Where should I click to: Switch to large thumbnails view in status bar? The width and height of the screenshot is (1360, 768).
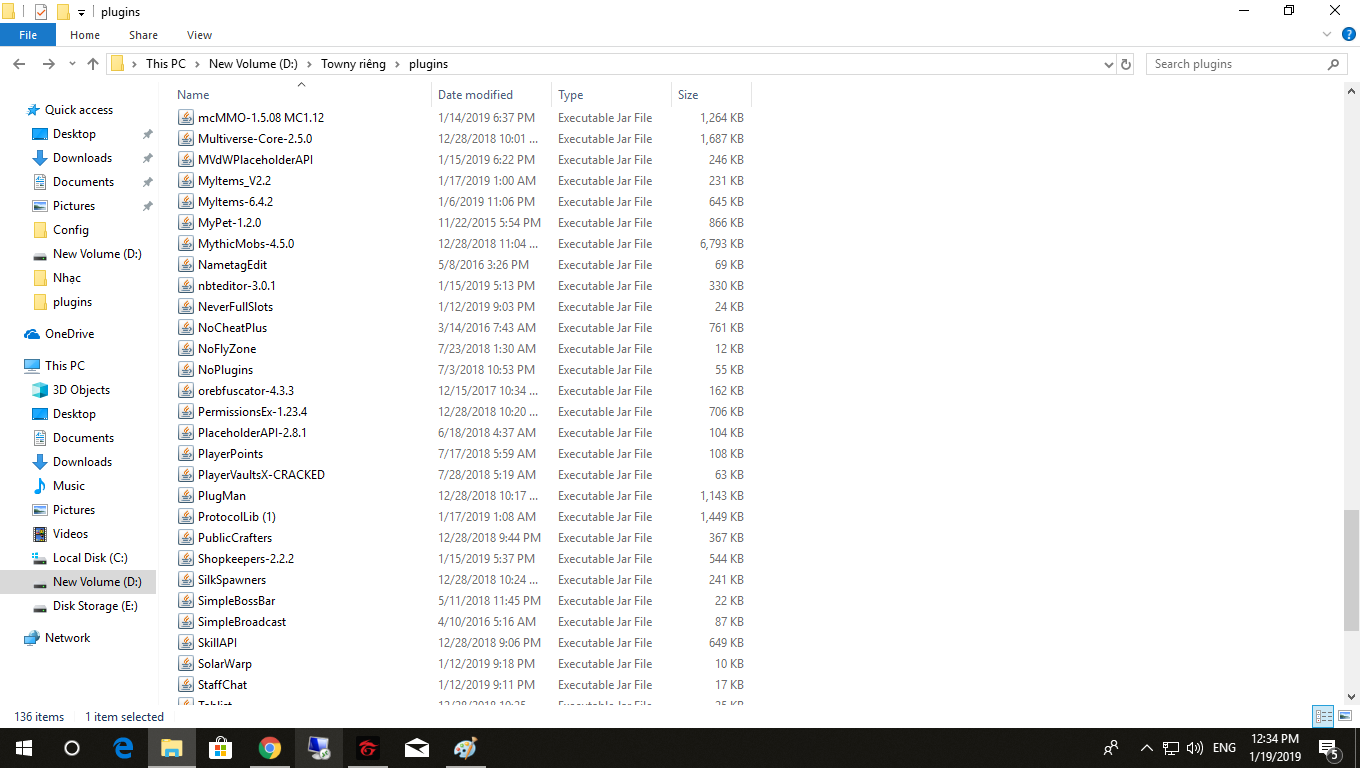tap(1345, 716)
